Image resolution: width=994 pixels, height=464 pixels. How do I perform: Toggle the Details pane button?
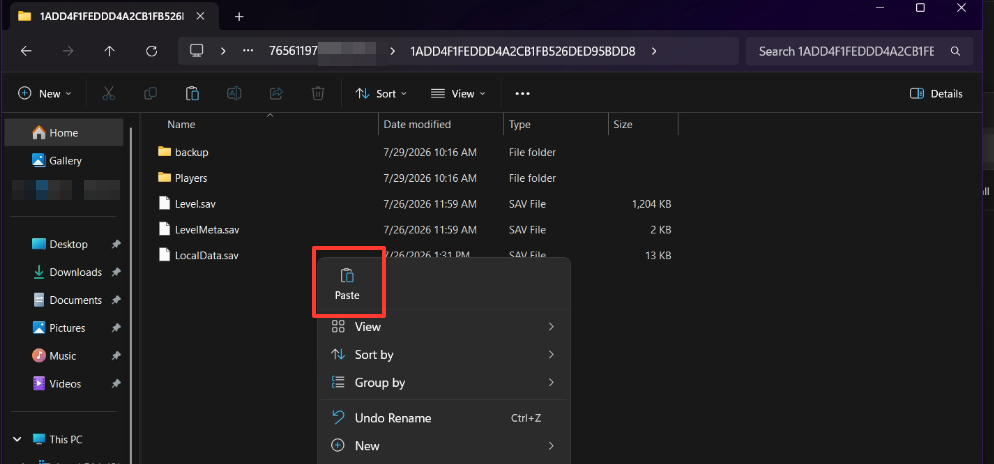(x=936, y=93)
